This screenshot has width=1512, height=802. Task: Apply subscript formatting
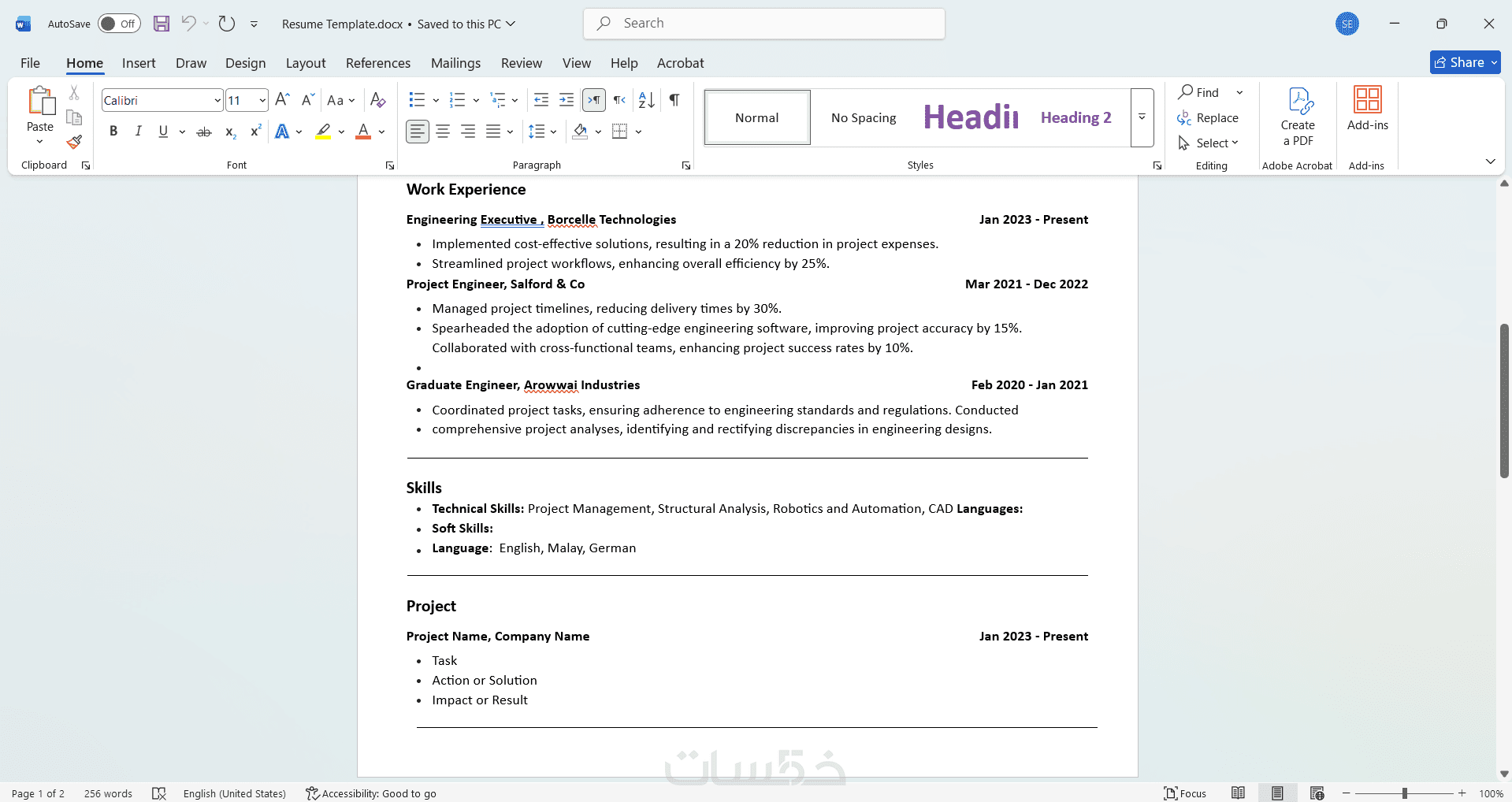[x=230, y=132]
